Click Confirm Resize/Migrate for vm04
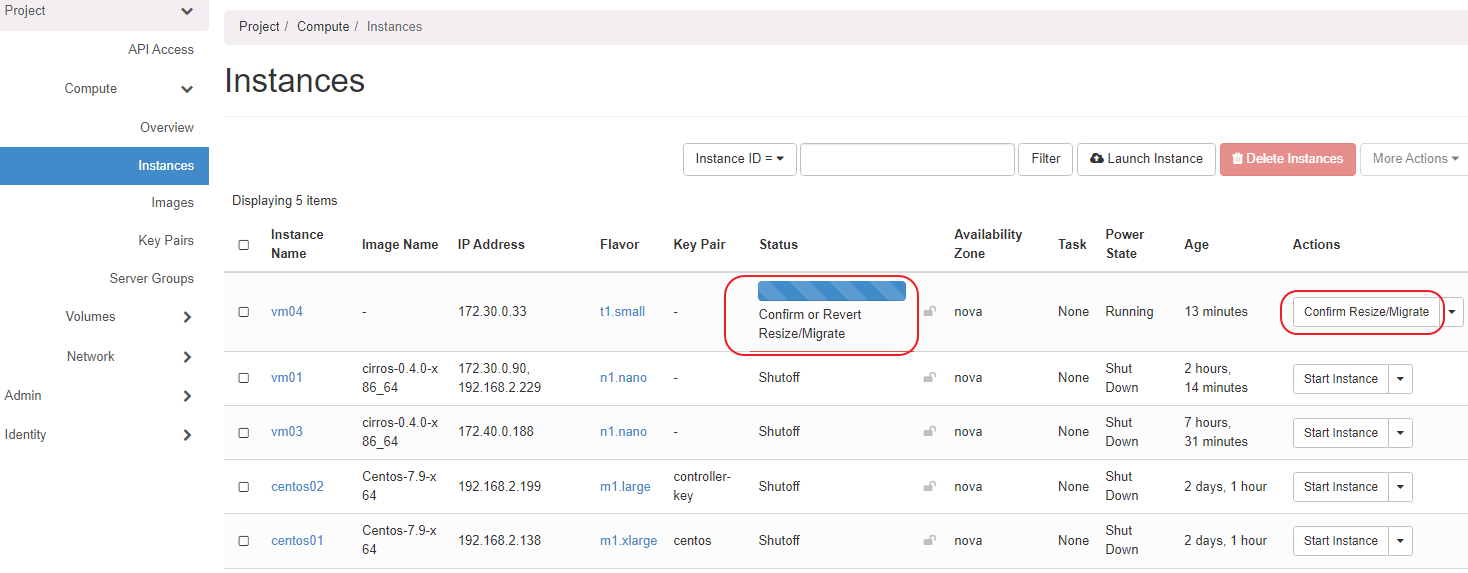Viewport: 1468px width, 573px height. click(1366, 312)
